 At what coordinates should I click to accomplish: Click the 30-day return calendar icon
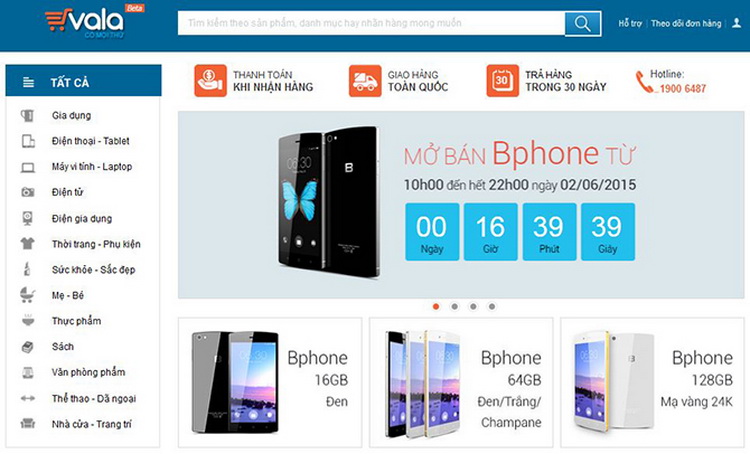pyautogui.click(x=502, y=81)
